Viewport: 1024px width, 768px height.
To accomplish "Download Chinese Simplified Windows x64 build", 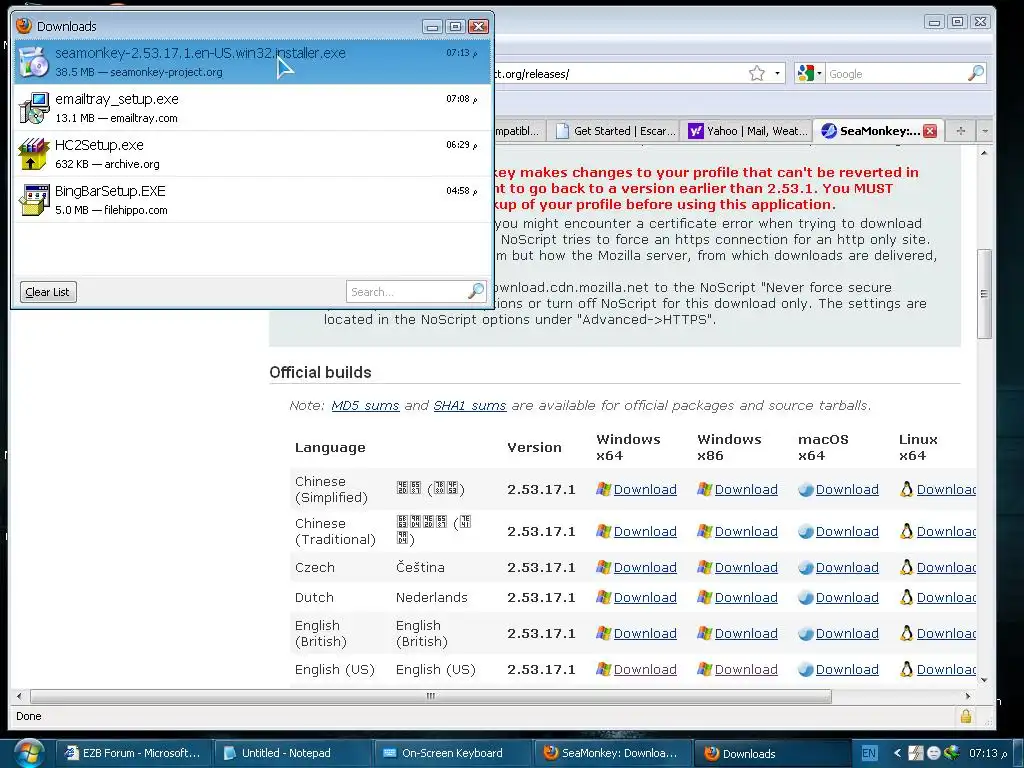I will coord(645,489).
